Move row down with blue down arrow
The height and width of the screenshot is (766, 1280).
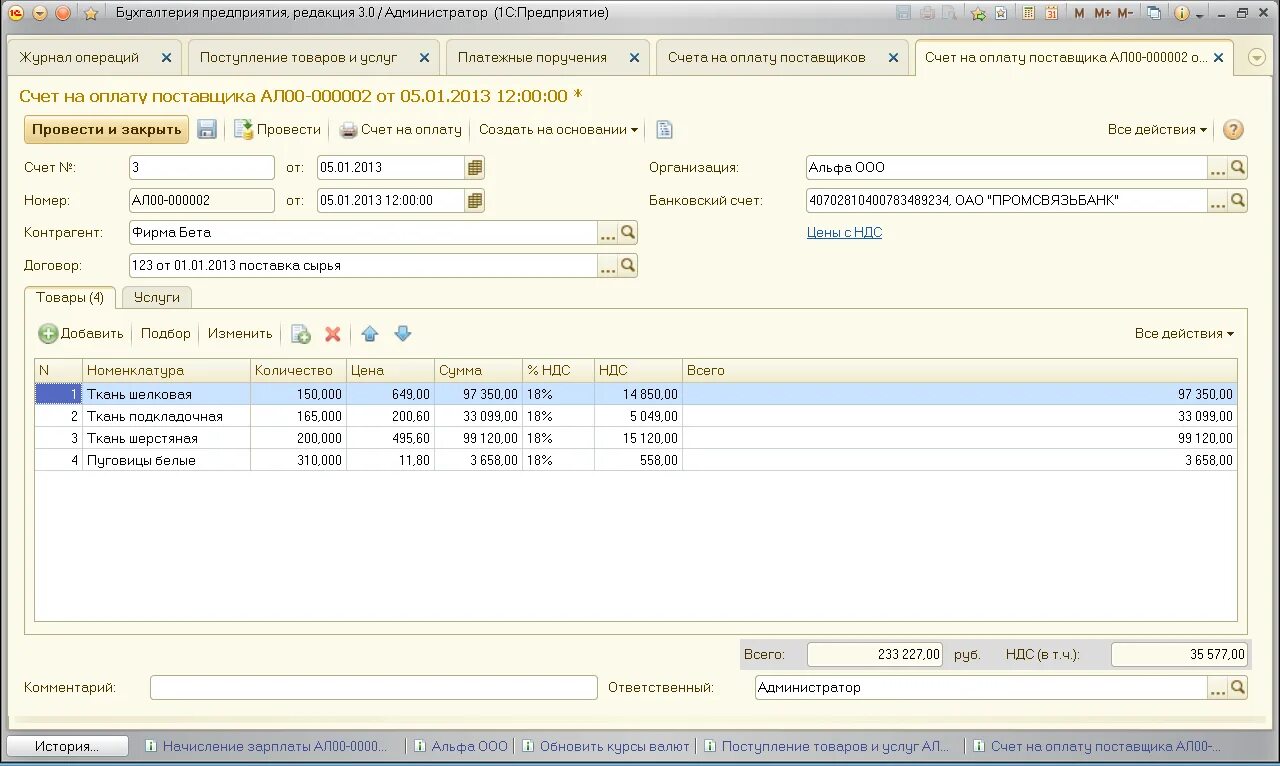[x=402, y=334]
